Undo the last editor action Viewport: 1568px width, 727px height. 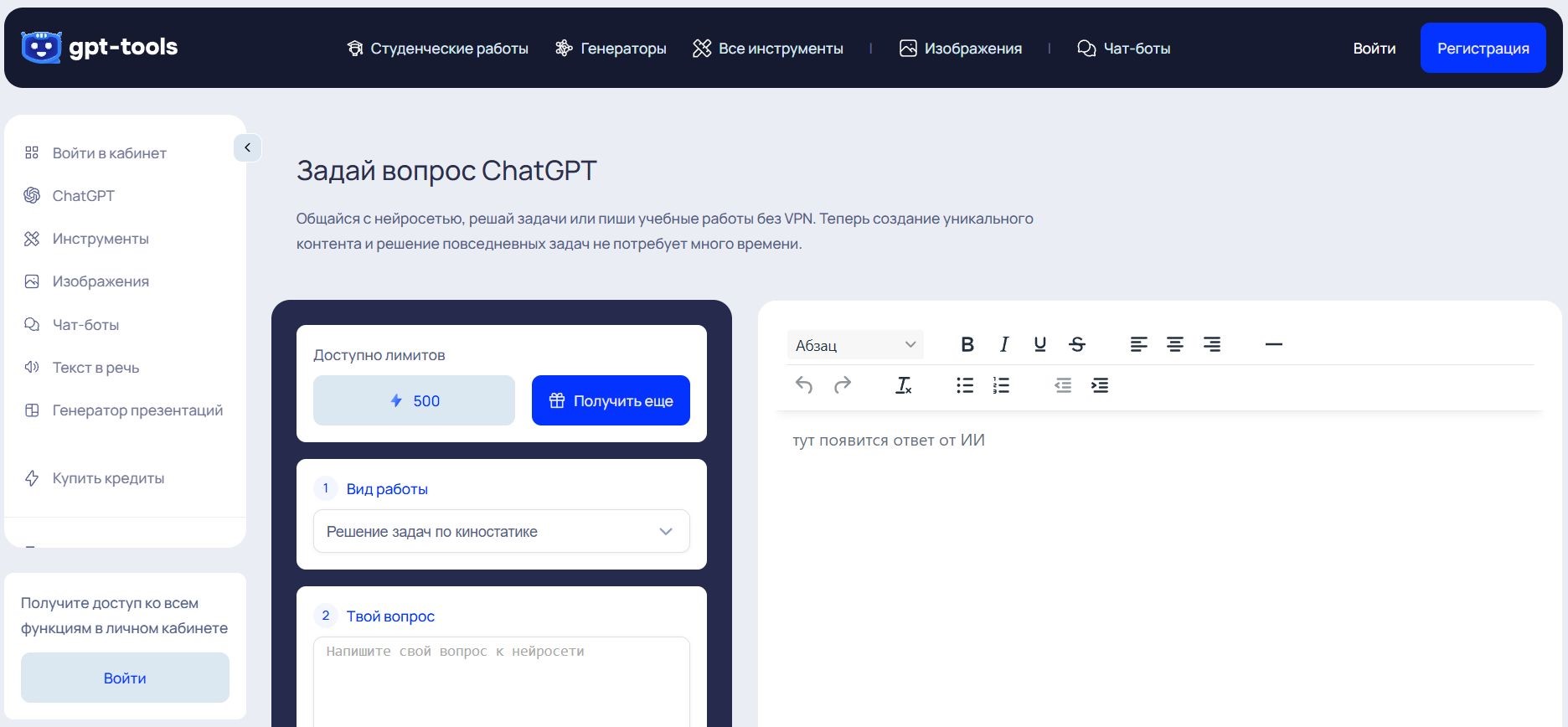(x=804, y=385)
